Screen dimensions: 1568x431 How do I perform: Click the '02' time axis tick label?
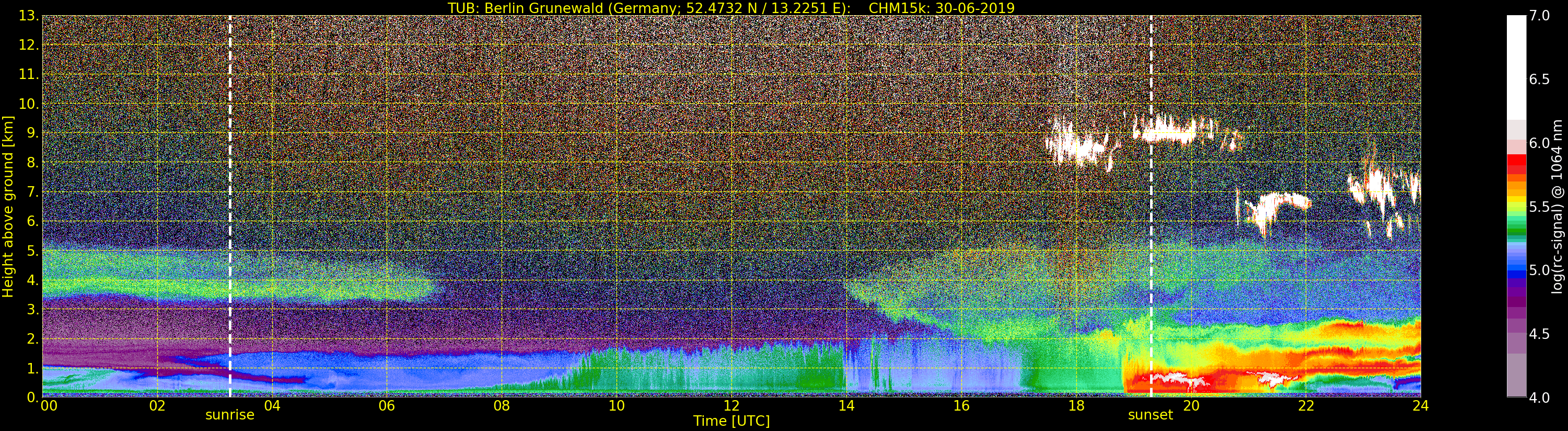pyautogui.click(x=157, y=405)
